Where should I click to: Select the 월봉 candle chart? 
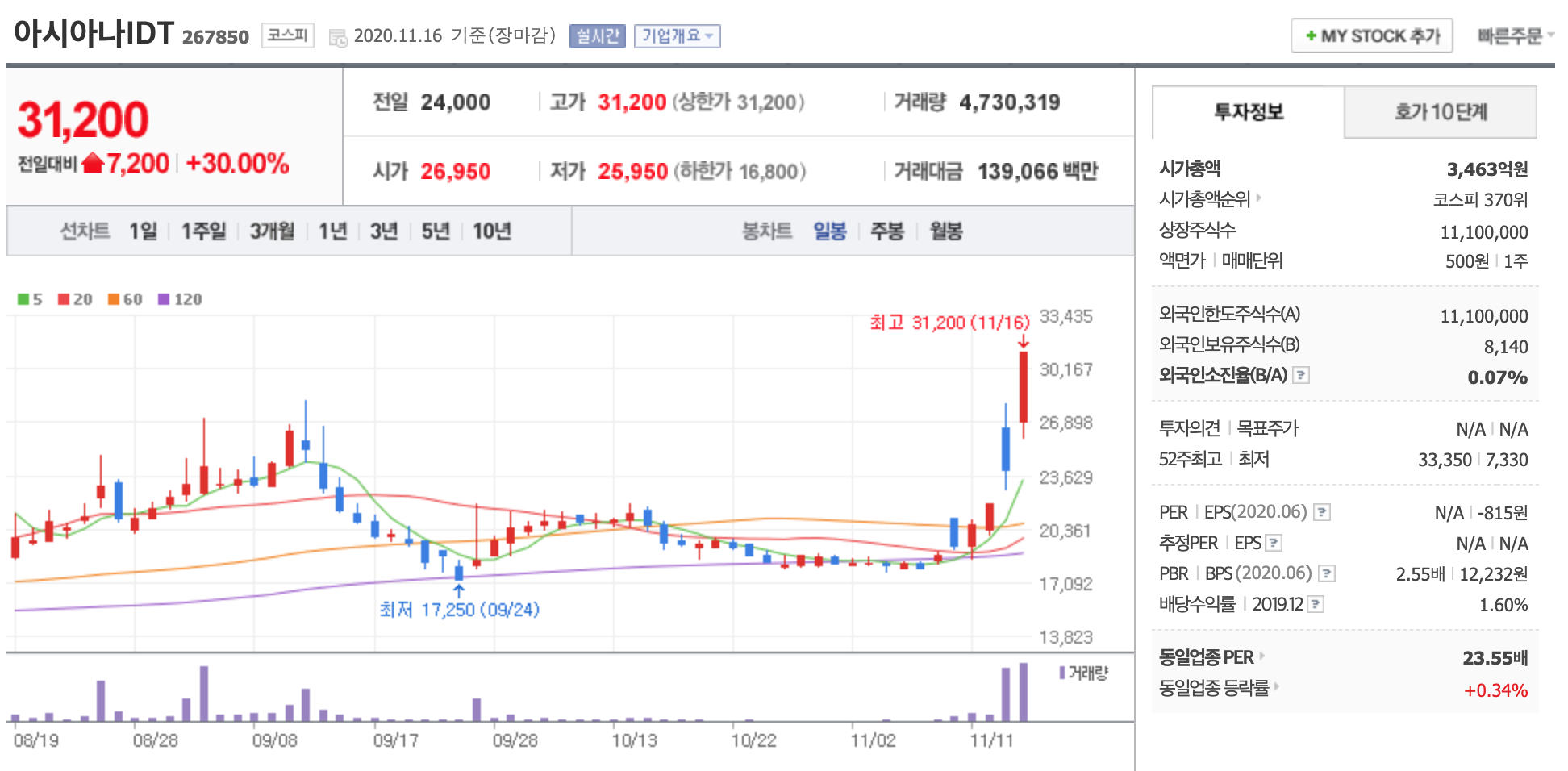[946, 231]
